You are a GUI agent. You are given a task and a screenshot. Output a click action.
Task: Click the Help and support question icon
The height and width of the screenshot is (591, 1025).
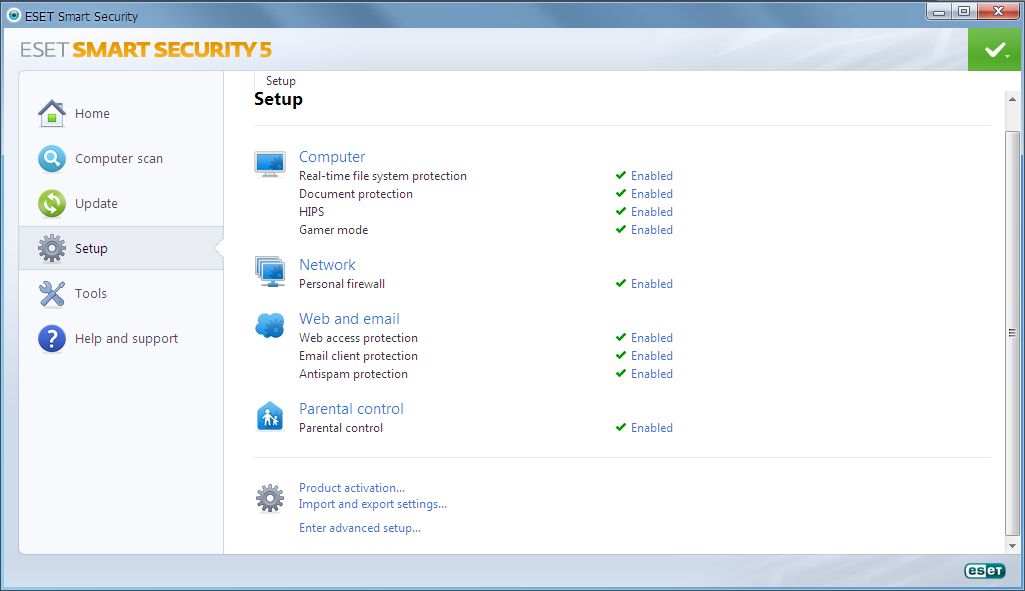coord(52,339)
